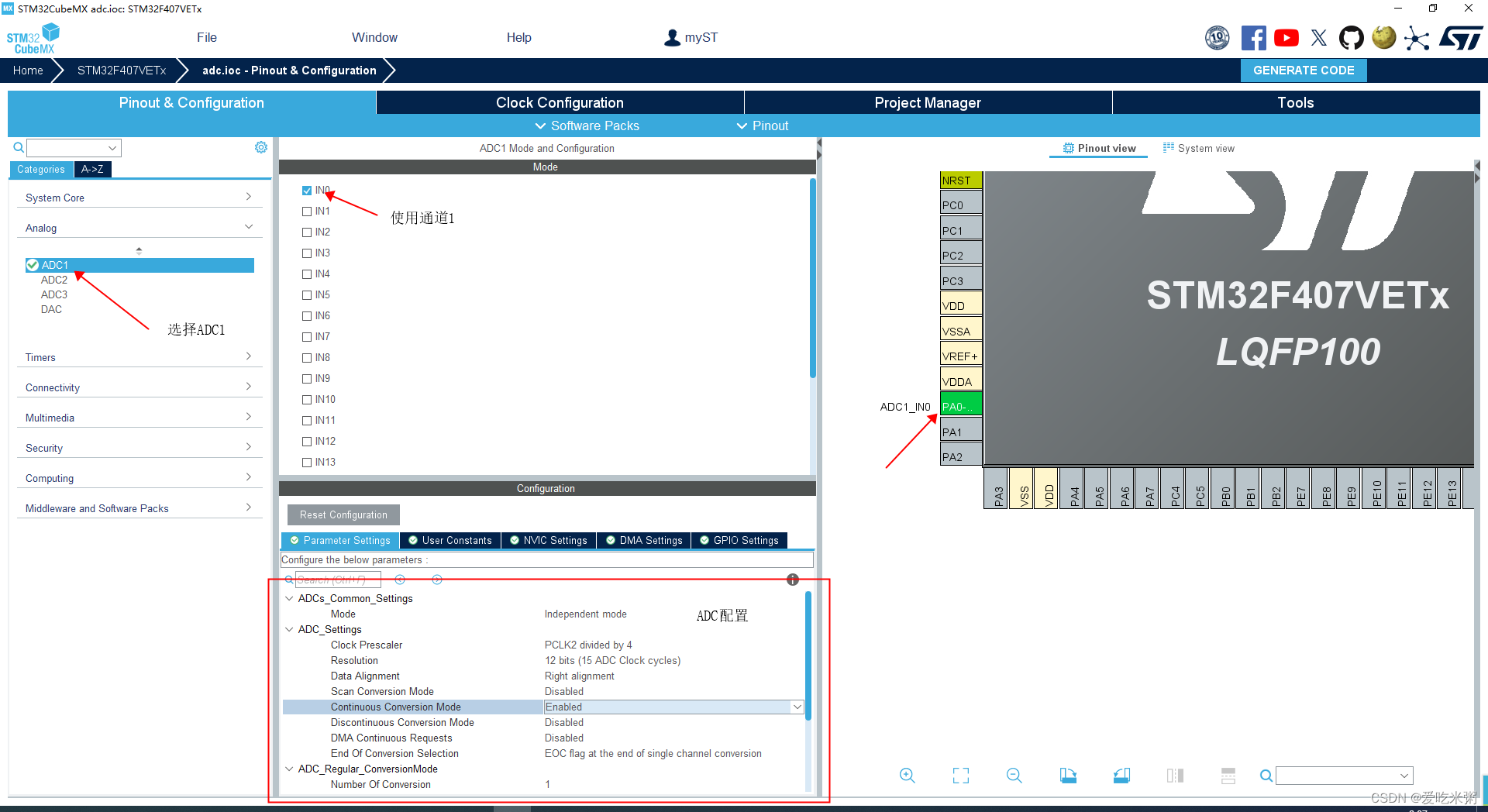Screen dimensions: 1488x812
Task: Click the Mode list vertical scrollbar
Action: point(813,279)
